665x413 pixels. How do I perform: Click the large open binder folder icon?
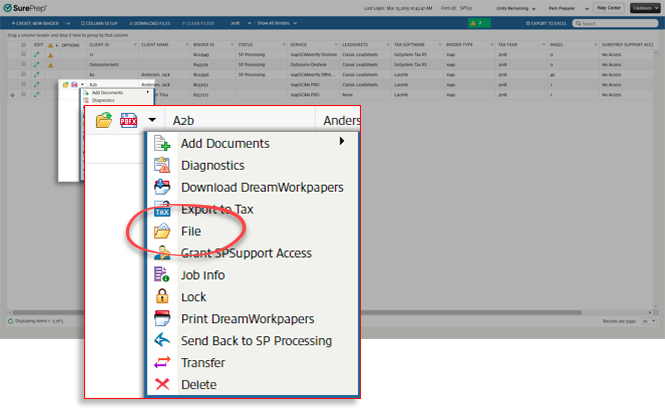tap(103, 120)
